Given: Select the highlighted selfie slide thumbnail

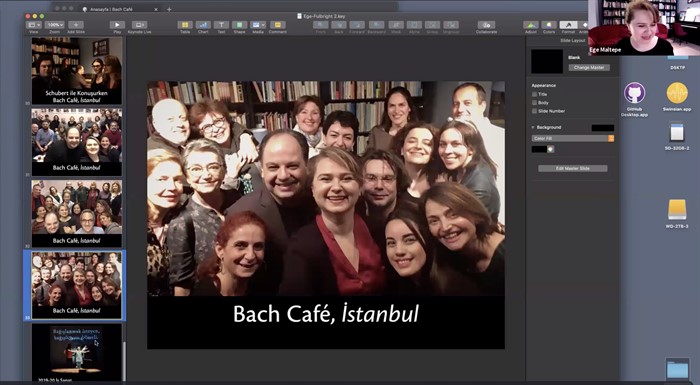Looking at the screenshot, I should [76, 285].
